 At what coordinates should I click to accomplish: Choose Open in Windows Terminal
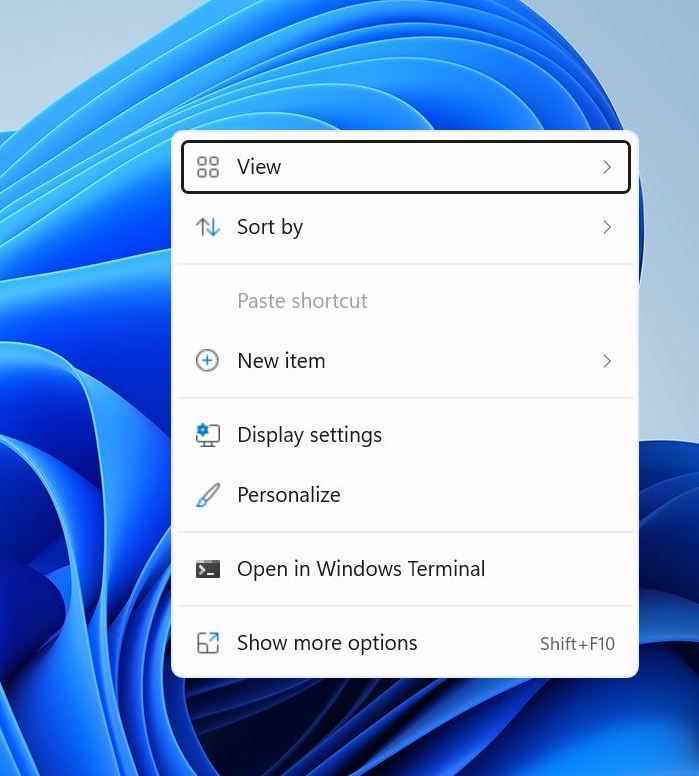point(405,569)
